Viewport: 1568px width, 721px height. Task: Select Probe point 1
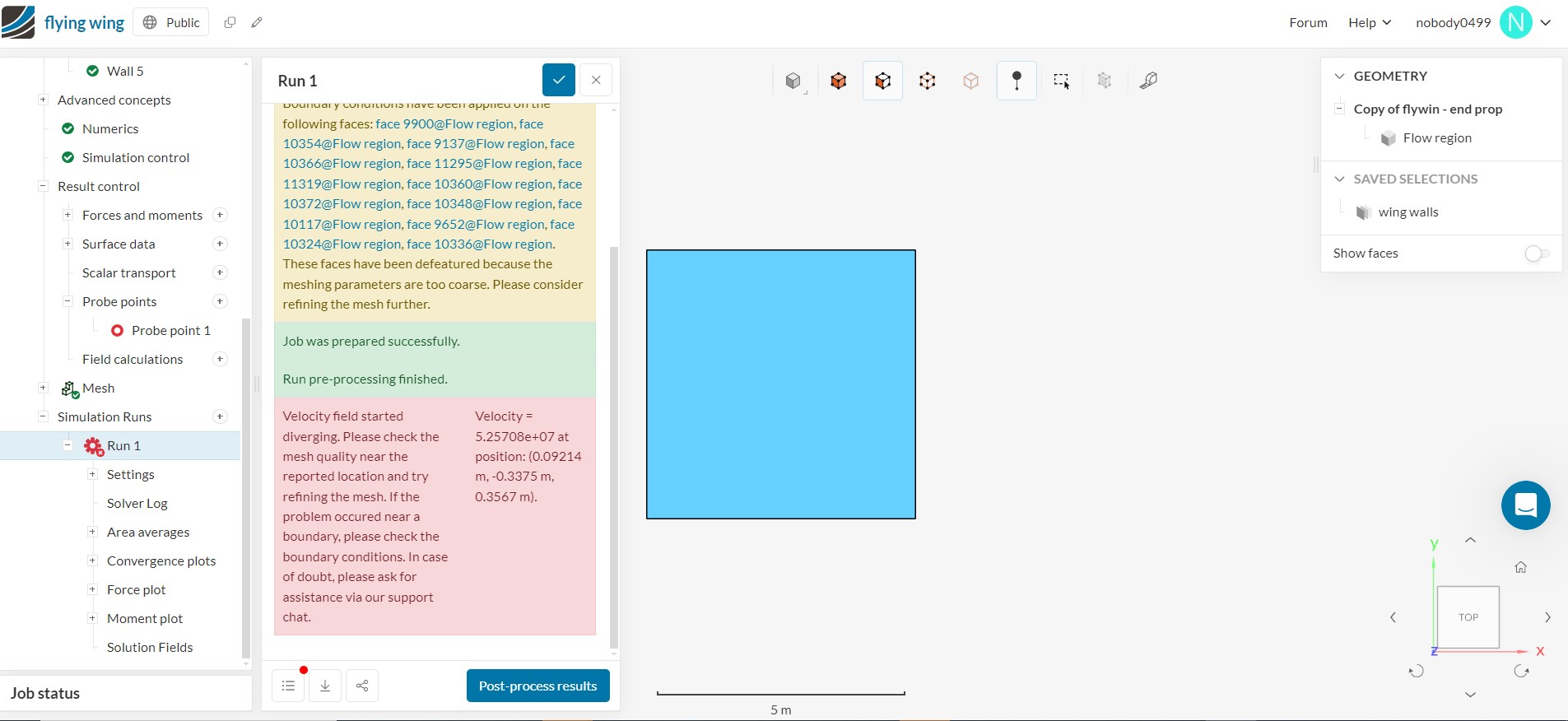pyautogui.click(x=170, y=330)
